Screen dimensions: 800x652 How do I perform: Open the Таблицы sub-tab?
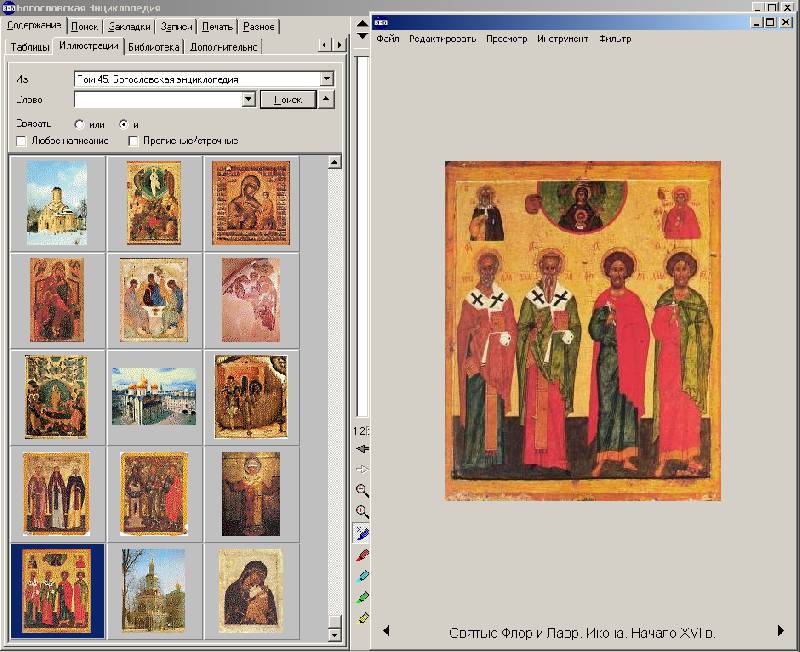tap(30, 47)
